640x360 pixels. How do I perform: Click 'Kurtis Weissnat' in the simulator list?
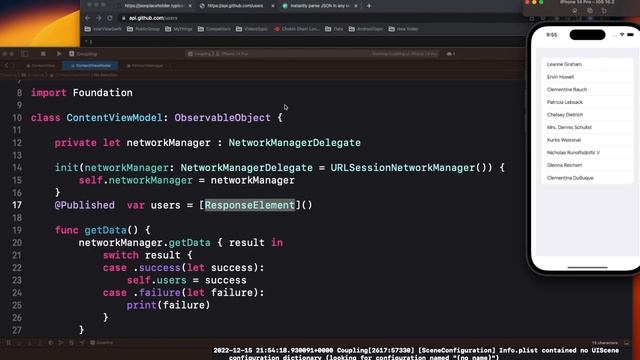[x=587, y=140]
